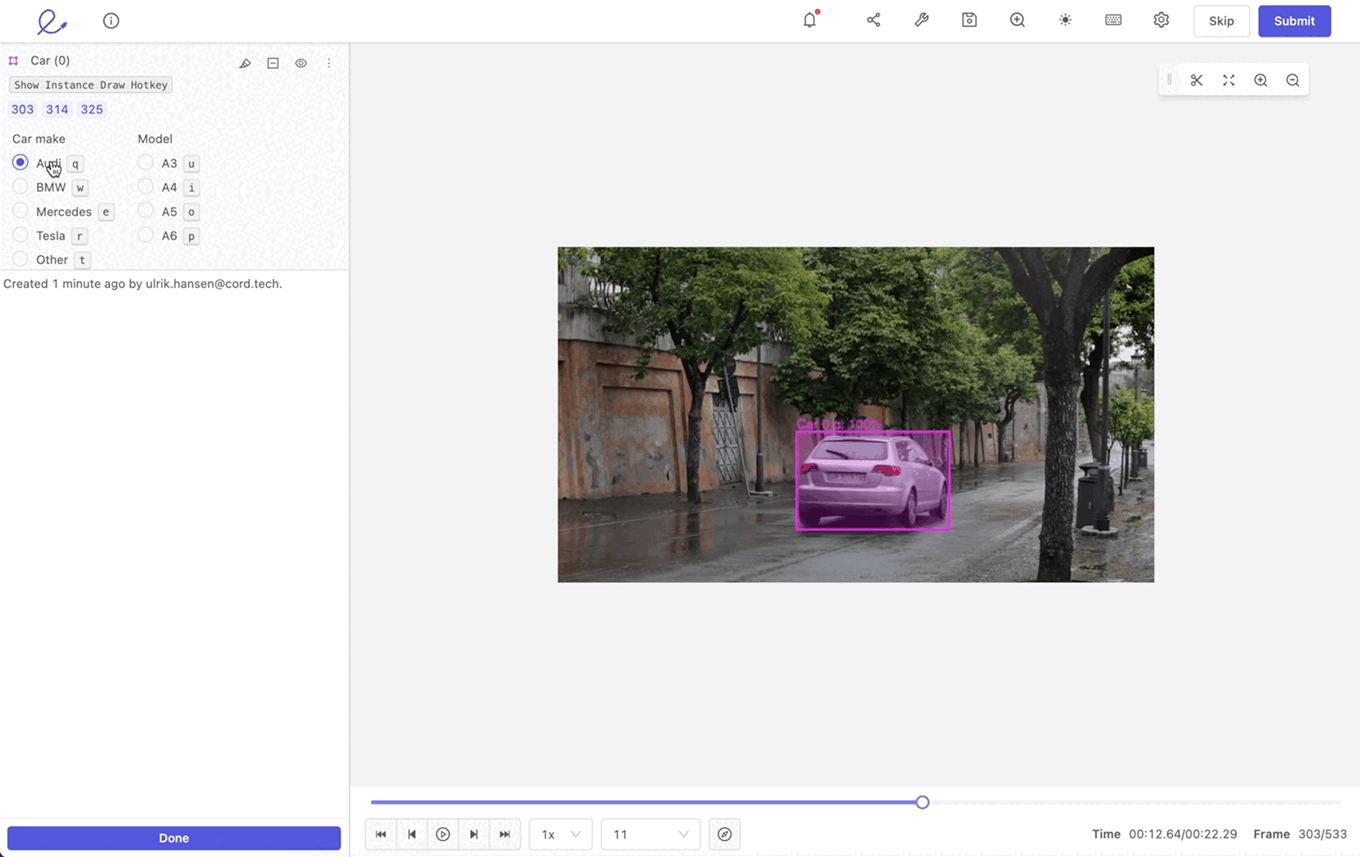Open the frame step dropdown showing 11
This screenshot has height=857, width=1360.
(650, 833)
